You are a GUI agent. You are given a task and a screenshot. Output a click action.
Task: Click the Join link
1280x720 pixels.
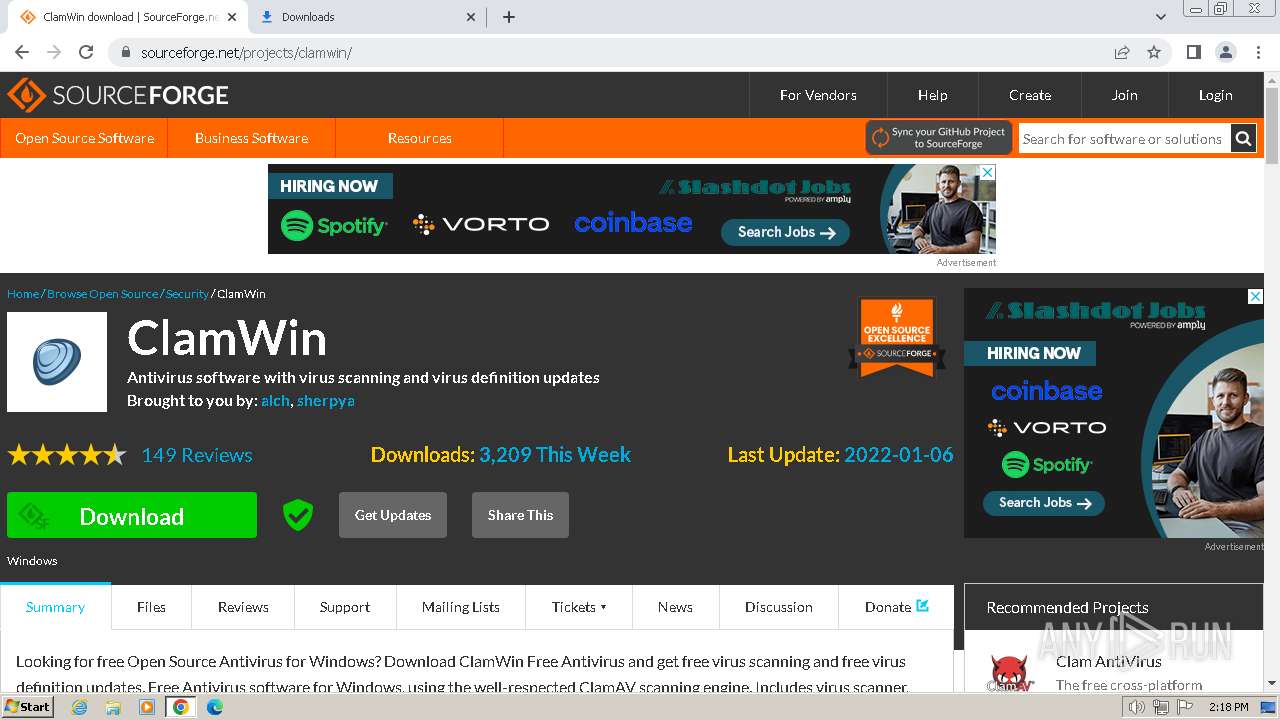tap(1124, 95)
